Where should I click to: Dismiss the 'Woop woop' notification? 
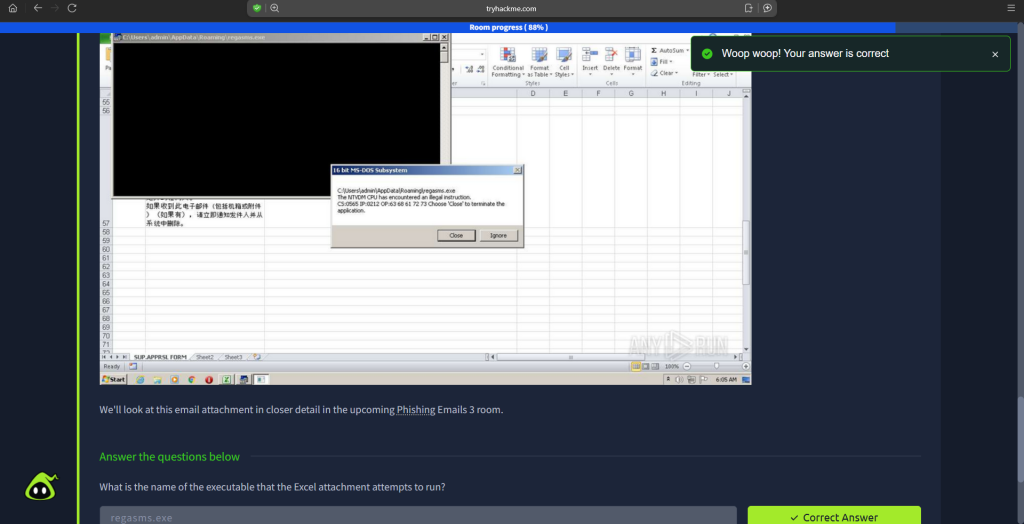995,54
